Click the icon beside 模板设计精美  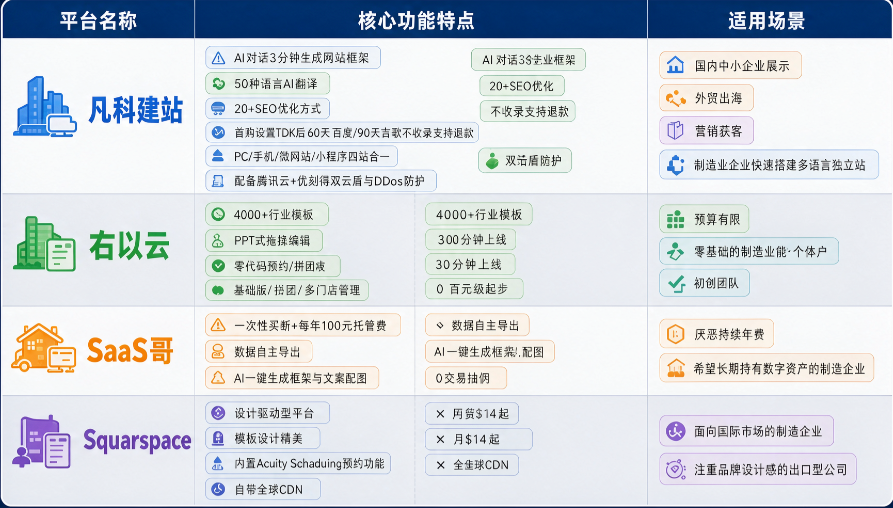click(x=218, y=438)
